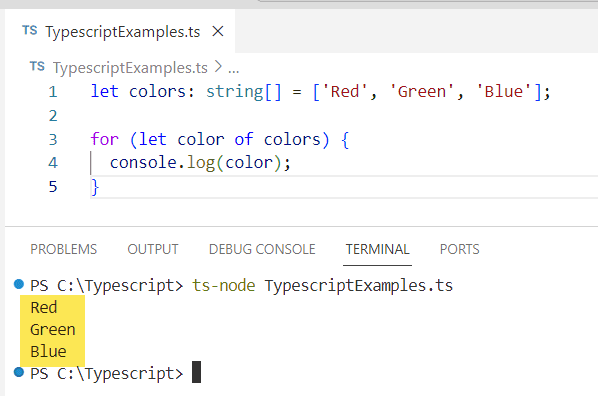The height and width of the screenshot is (396, 598).
Task: Expand the breadcrumb ellipsis
Action: click(233, 69)
